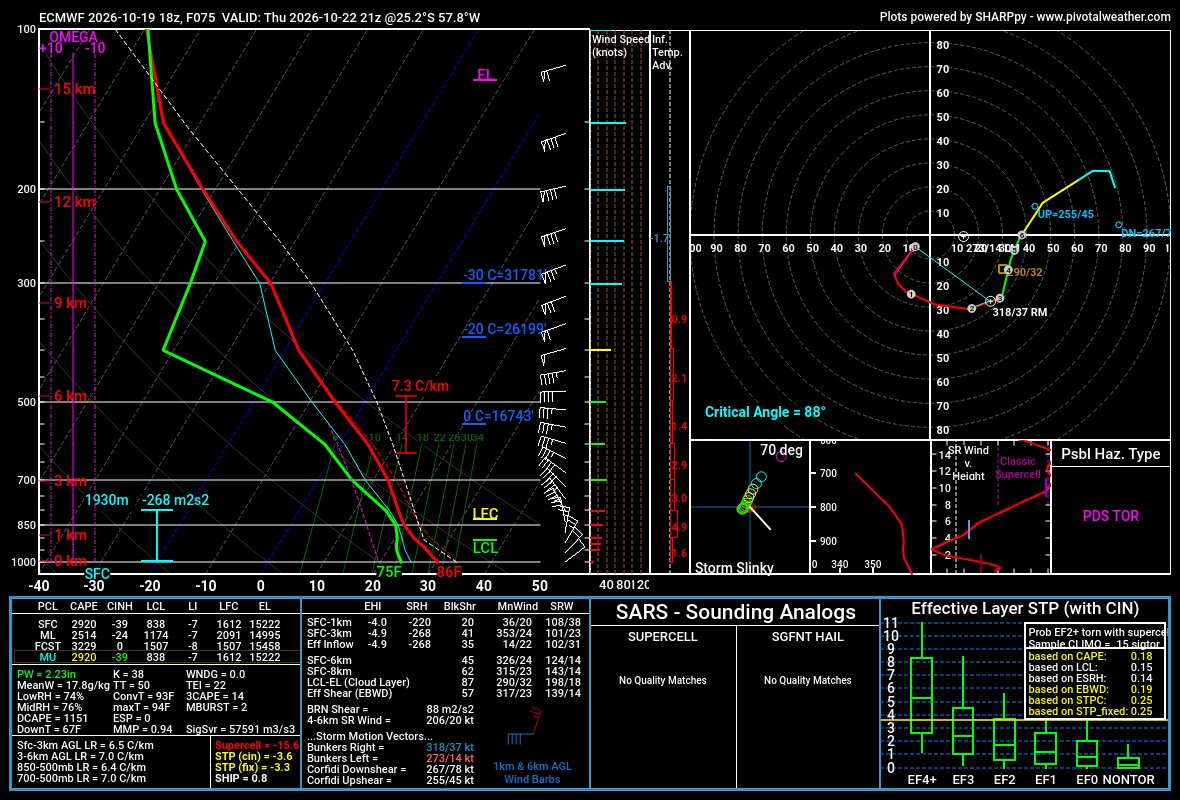Select the highlighted MU parcel row
Image resolution: width=1180 pixels, height=800 pixels.
157,657
